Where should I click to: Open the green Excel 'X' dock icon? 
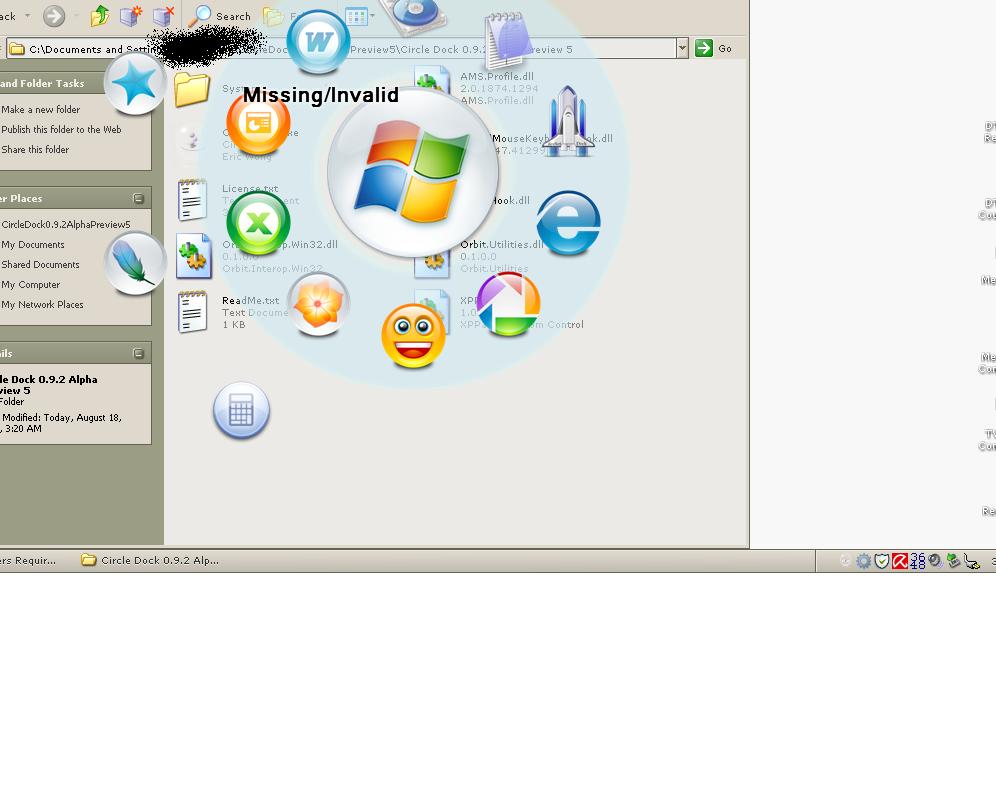click(x=259, y=223)
